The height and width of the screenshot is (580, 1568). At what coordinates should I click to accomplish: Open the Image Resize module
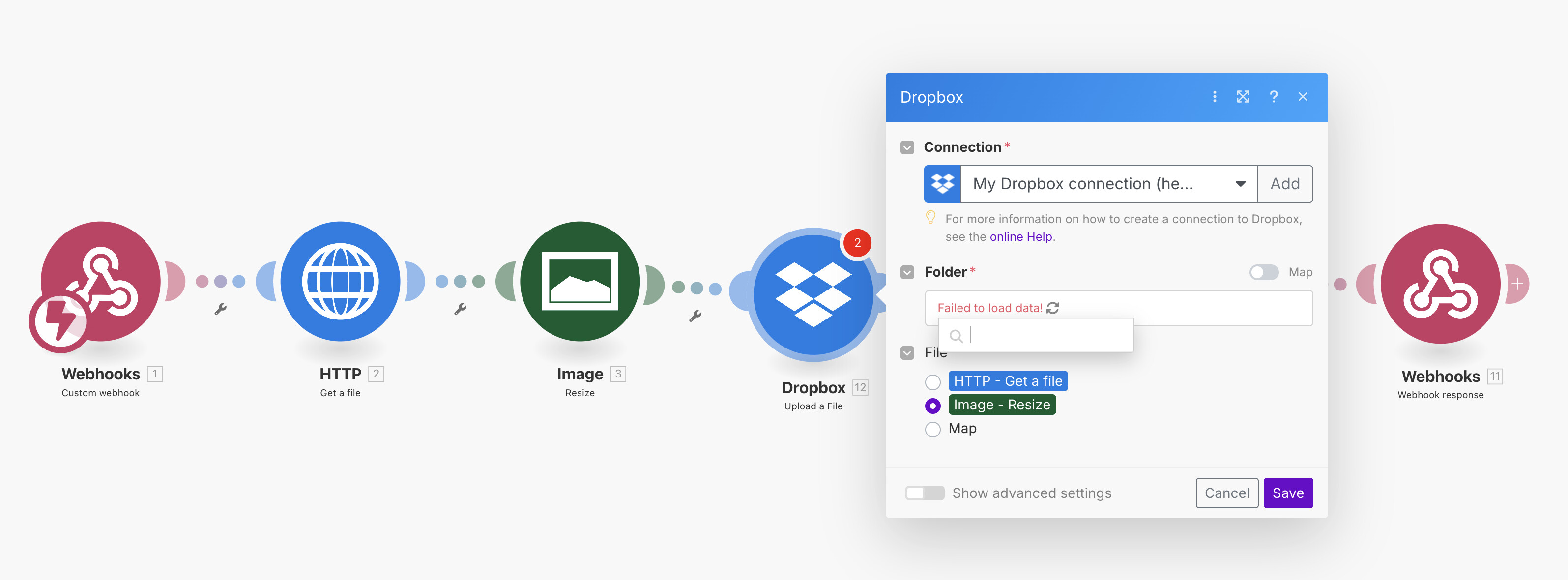coord(580,281)
